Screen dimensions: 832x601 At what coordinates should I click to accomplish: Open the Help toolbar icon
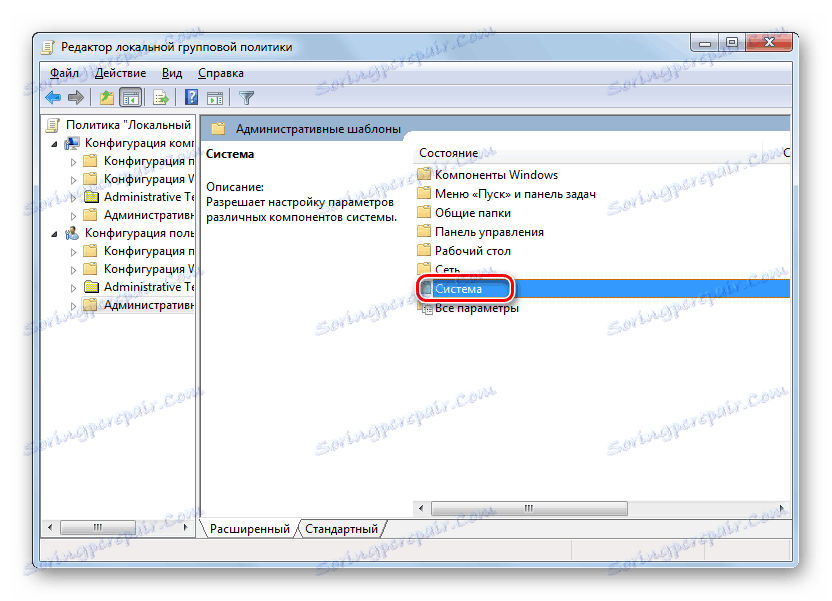coord(191,98)
